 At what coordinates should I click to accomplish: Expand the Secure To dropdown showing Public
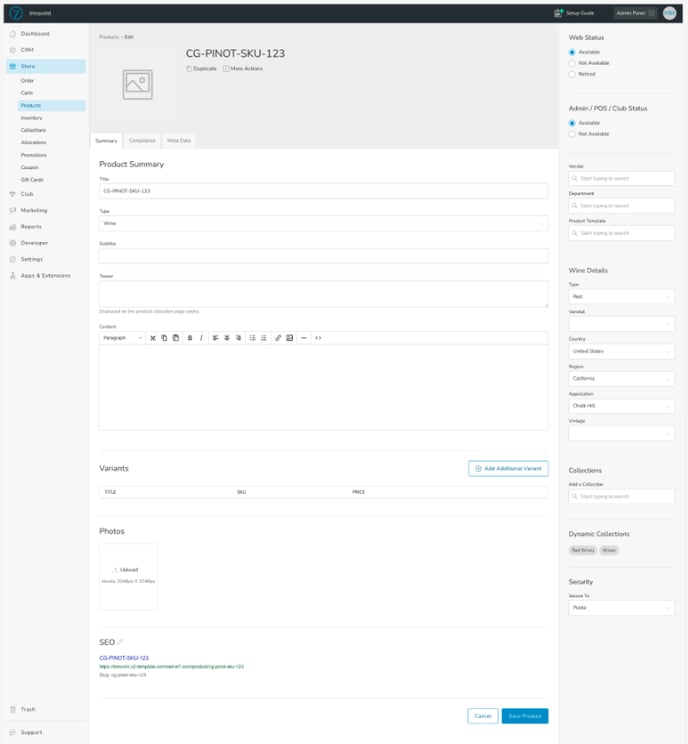(x=621, y=608)
